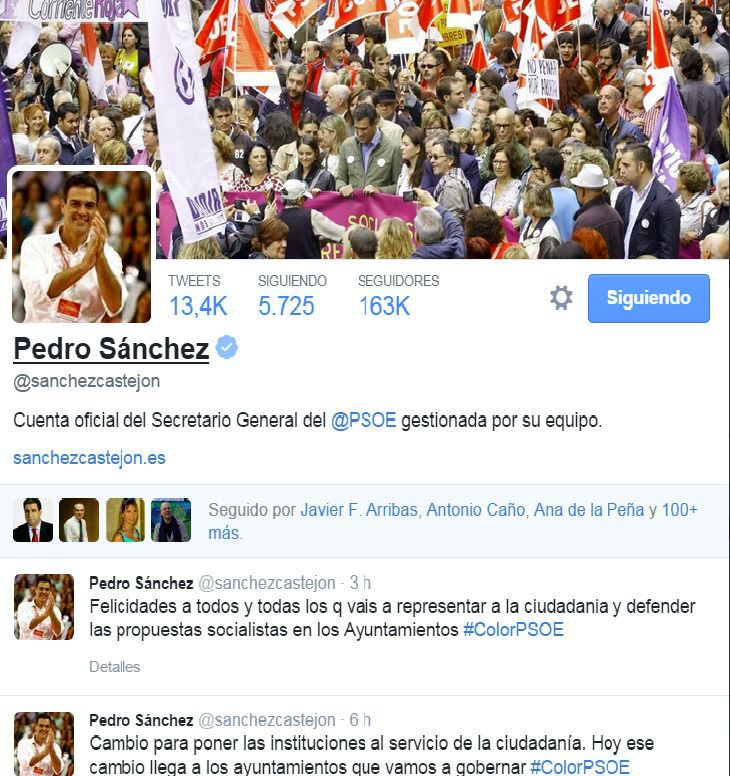This screenshot has height=776, width=730.
Task: Click avatar beside the 6 h tweet
Action: click(x=44, y=744)
